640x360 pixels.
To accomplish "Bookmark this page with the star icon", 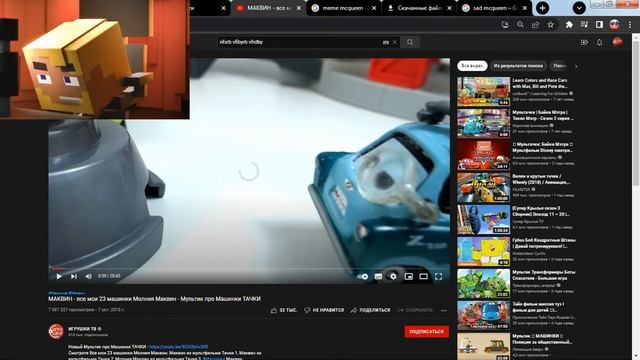I will click(550, 24).
